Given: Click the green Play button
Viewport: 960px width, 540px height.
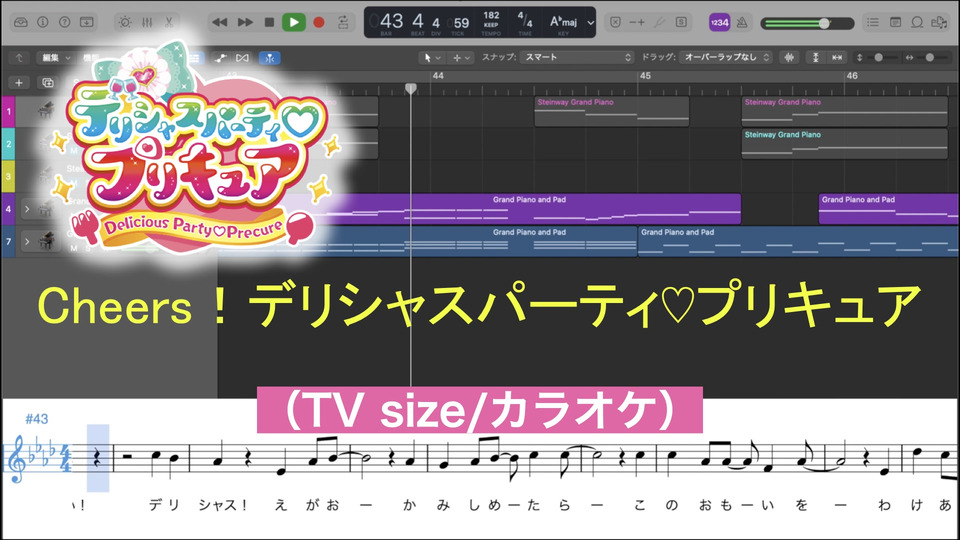Looking at the screenshot, I should tap(294, 22).
